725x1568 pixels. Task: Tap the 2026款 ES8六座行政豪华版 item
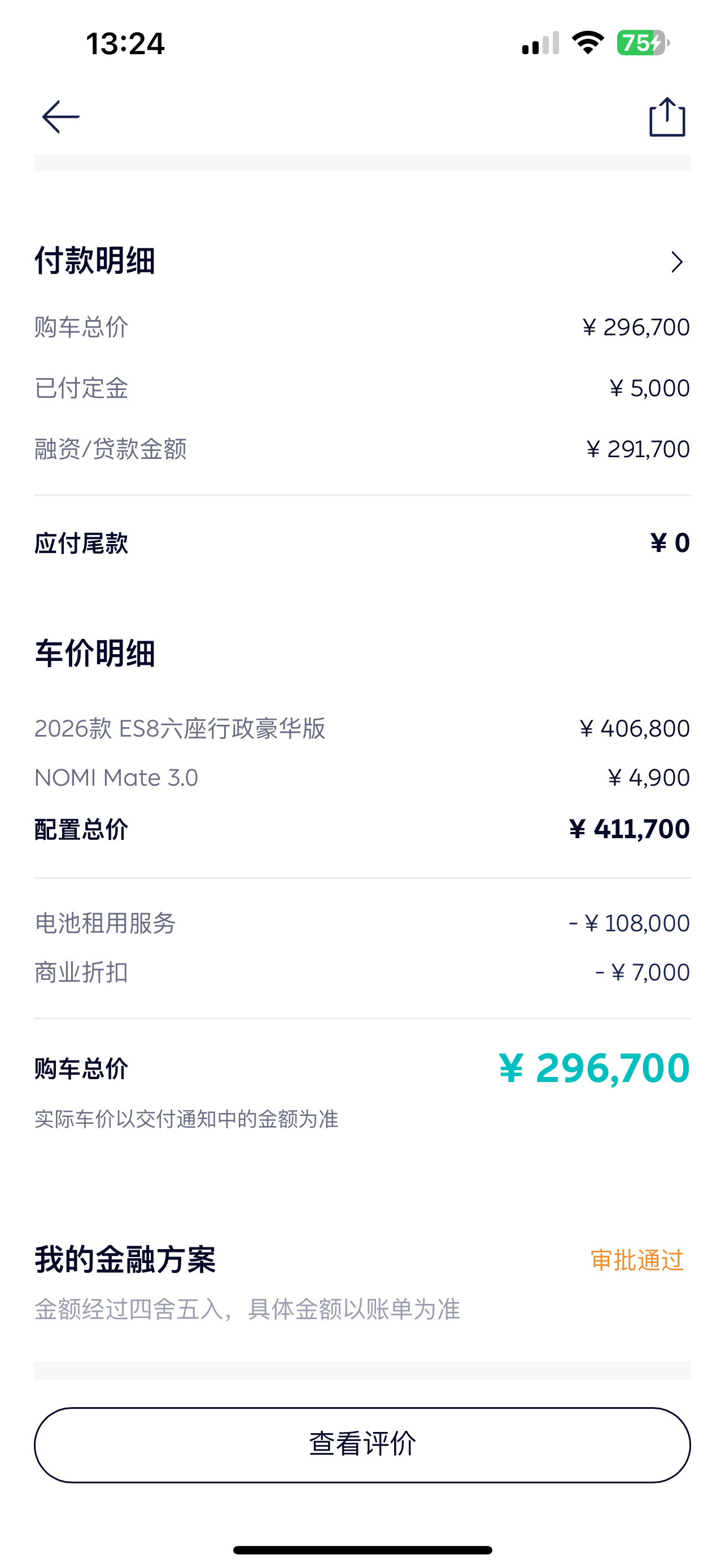180,729
